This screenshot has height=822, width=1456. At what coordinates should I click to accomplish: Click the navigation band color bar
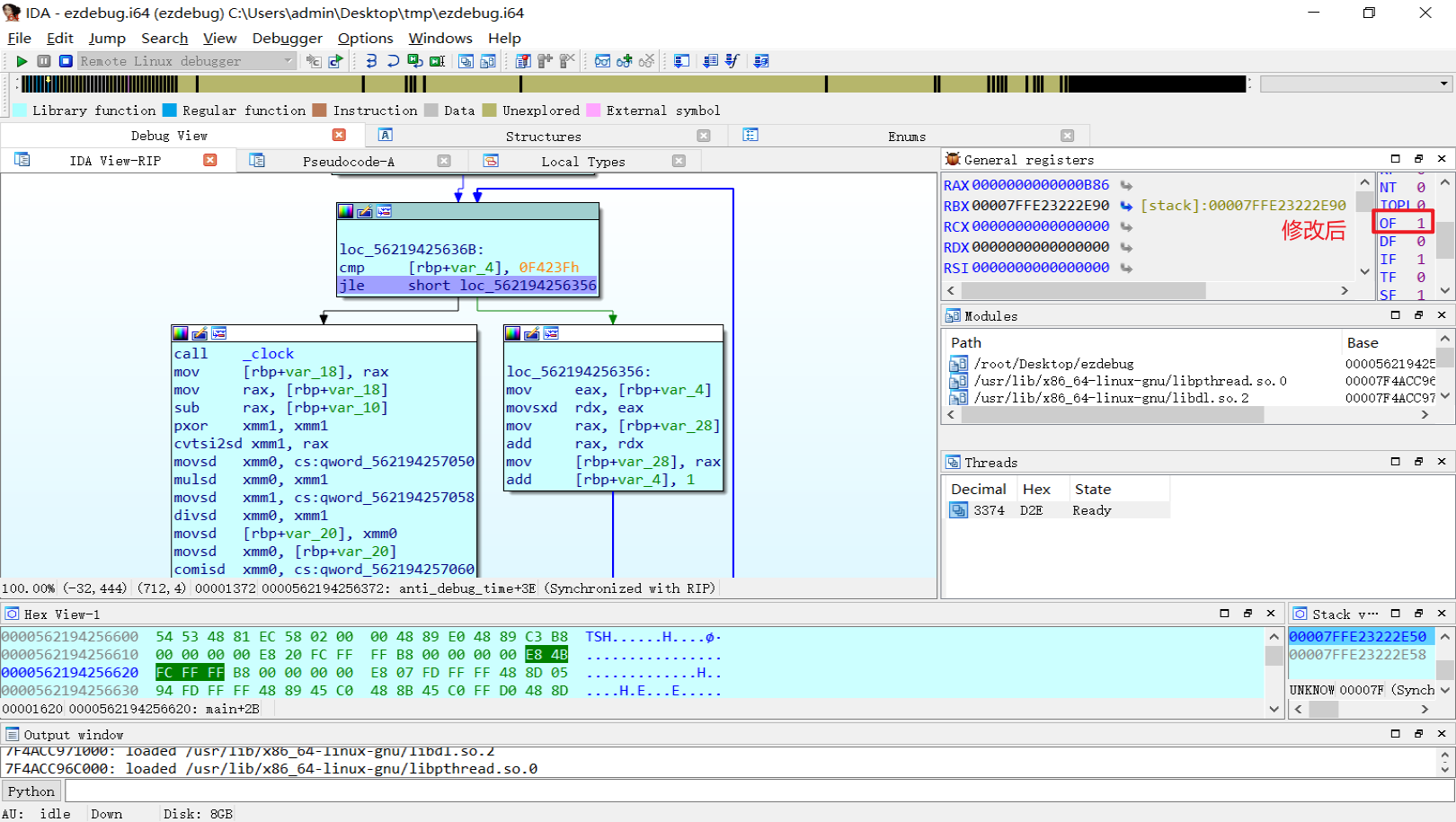pos(629,84)
